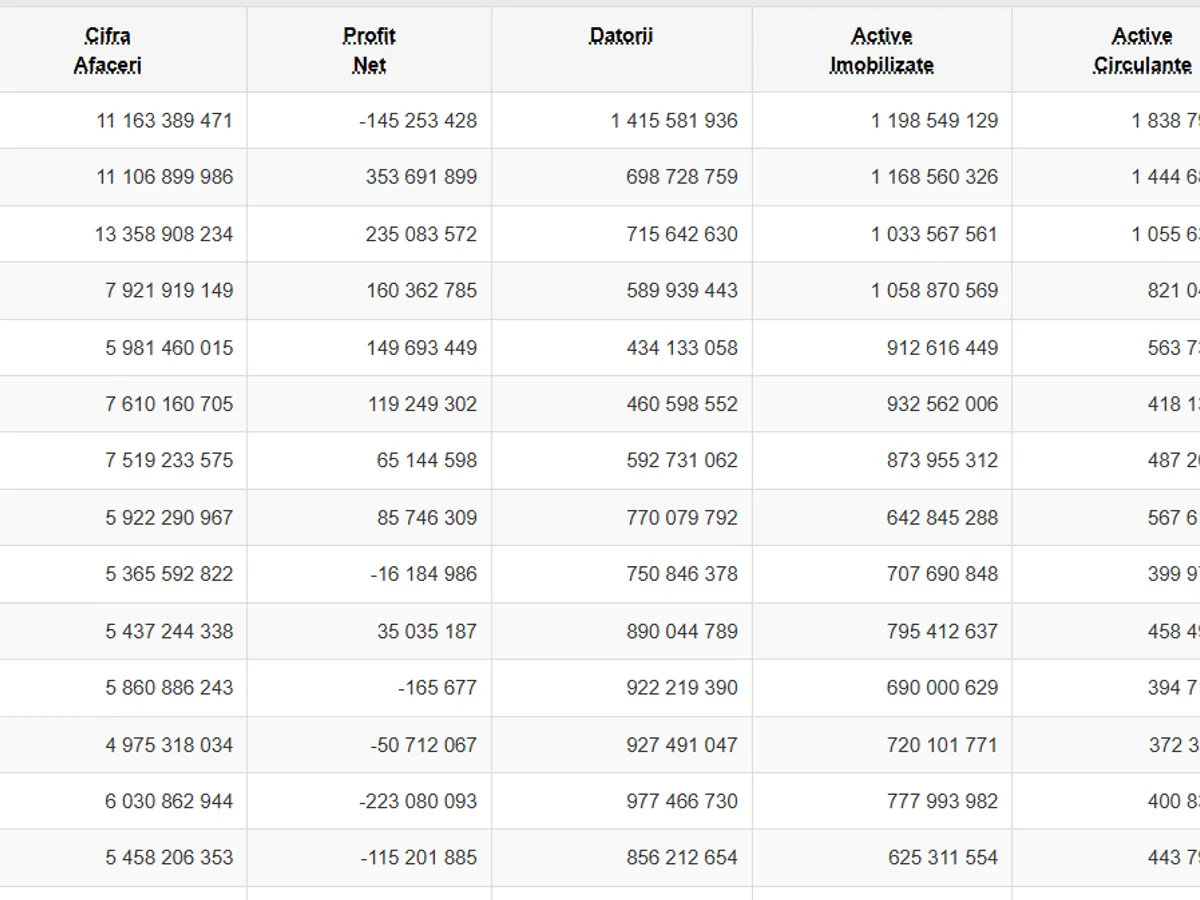Select the Profit Net cell -145 253 428
This screenshot has width=1200, height=900.
(x=418, y=121)
